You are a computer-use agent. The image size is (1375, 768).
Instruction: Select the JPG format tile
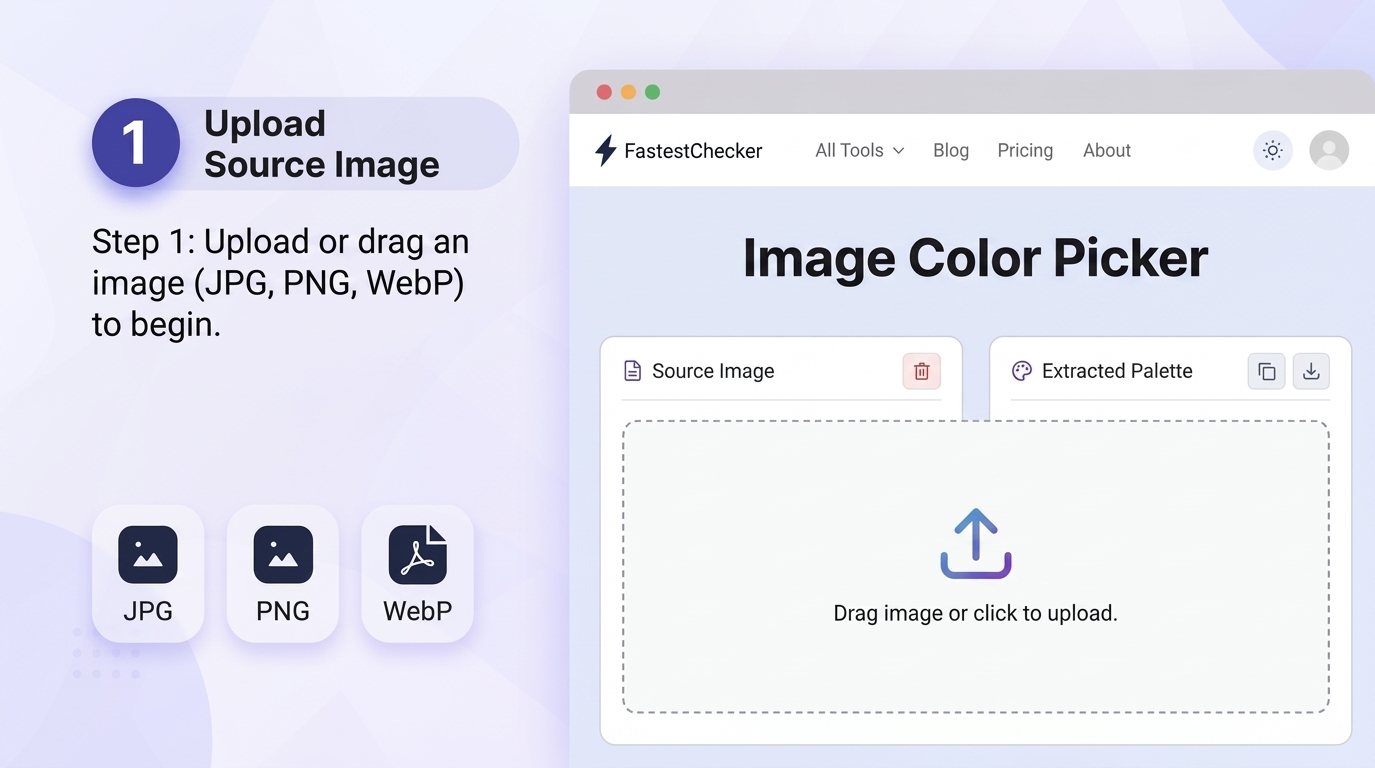pyautogui.click(x=148, y=573)
